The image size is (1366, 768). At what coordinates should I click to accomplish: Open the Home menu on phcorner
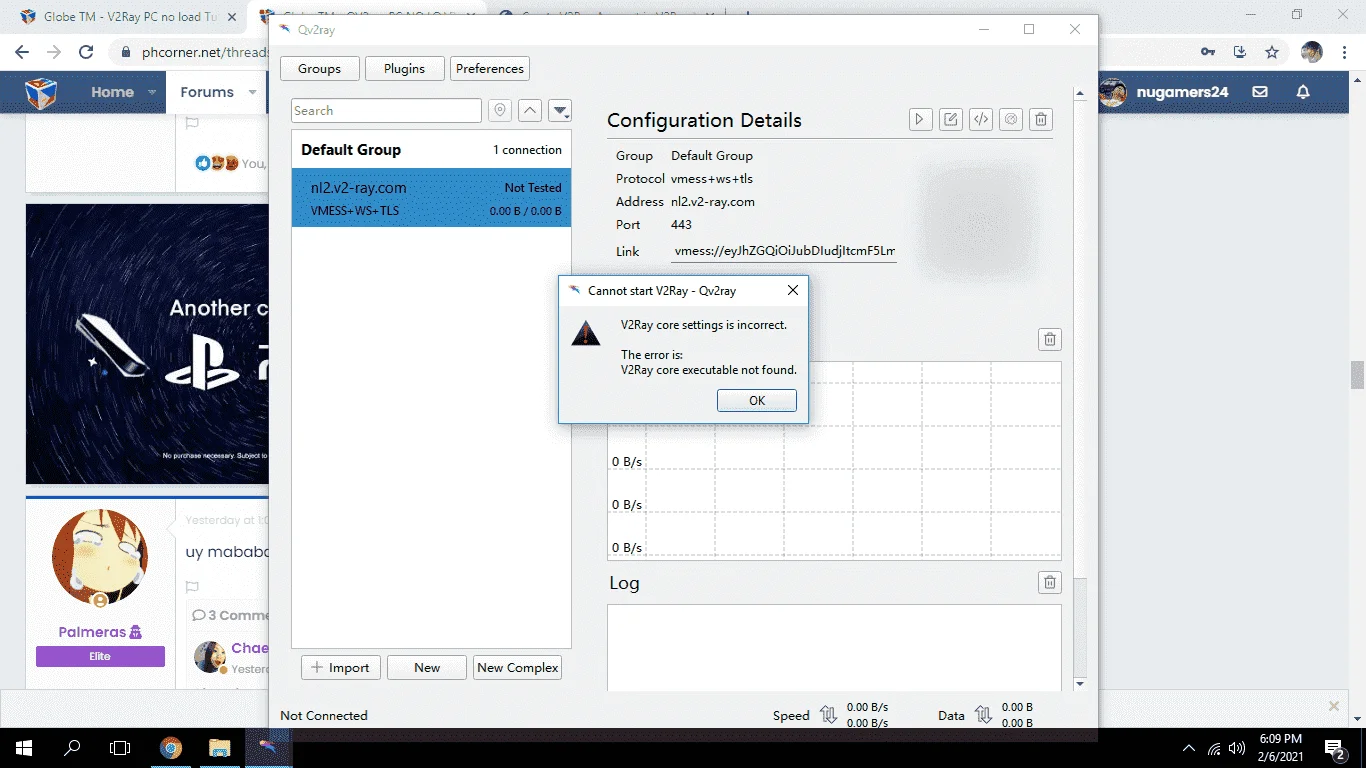[x=112, y=92]
